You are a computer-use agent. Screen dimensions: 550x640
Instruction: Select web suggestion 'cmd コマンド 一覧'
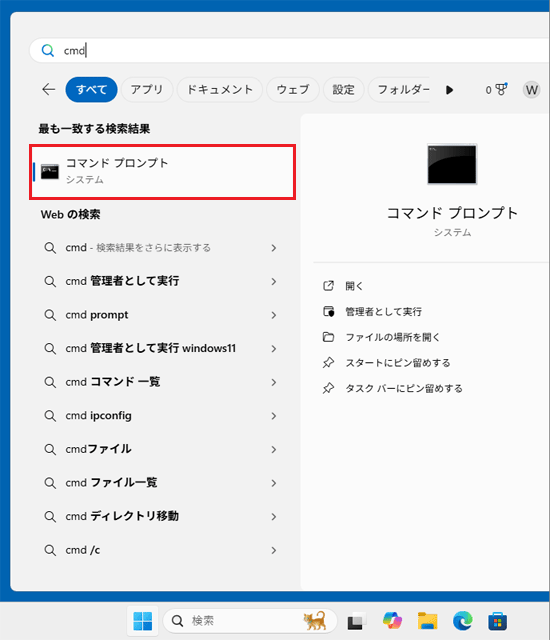161,382
